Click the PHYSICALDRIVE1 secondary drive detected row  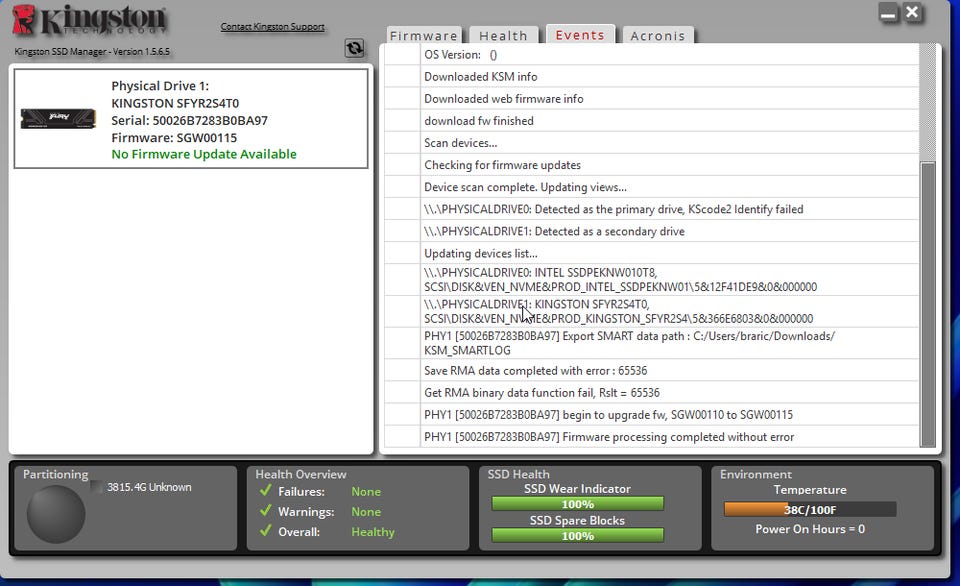coord(651,231)
